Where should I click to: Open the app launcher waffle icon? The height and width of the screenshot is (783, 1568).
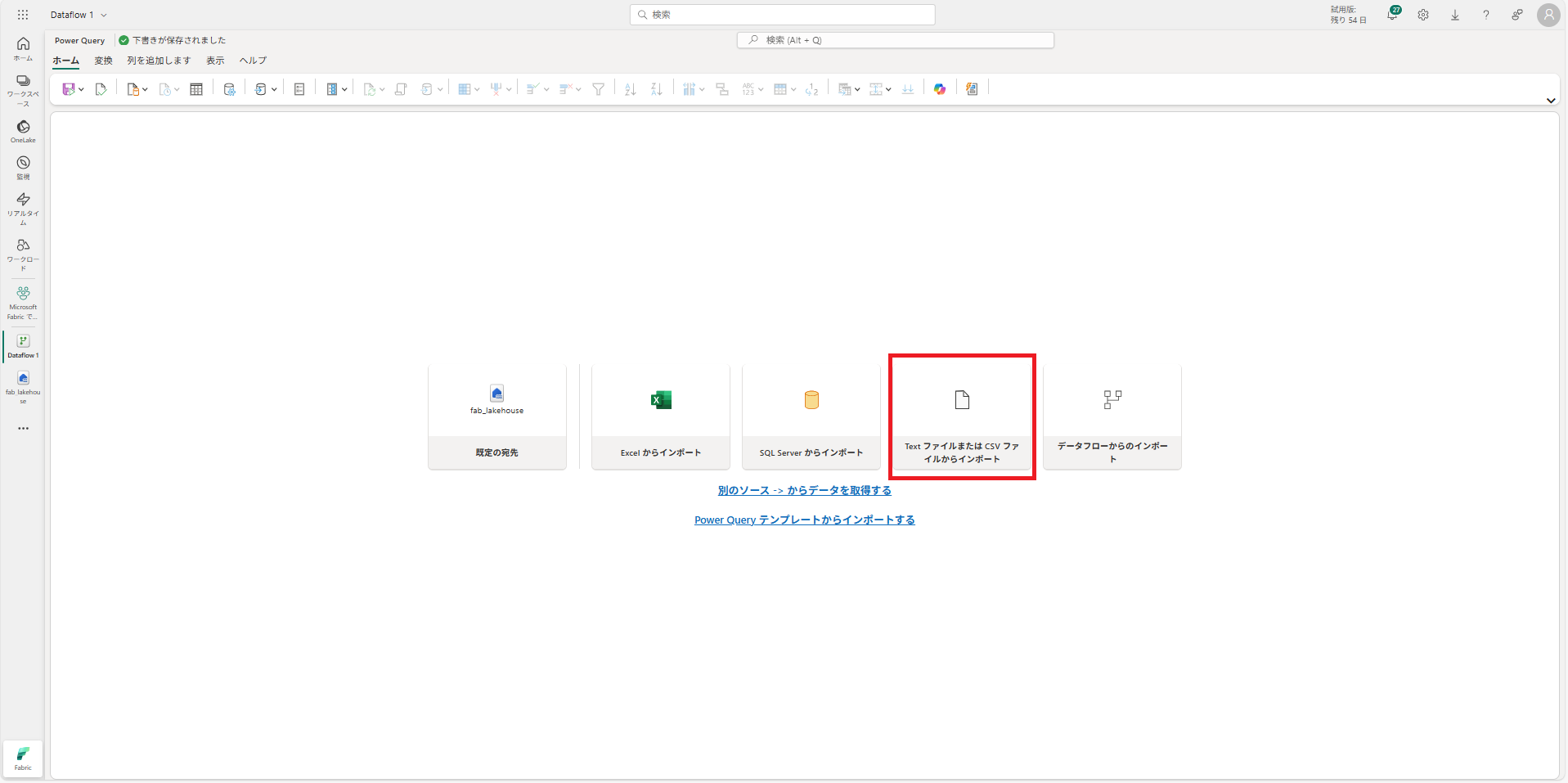tap(23, 15)
